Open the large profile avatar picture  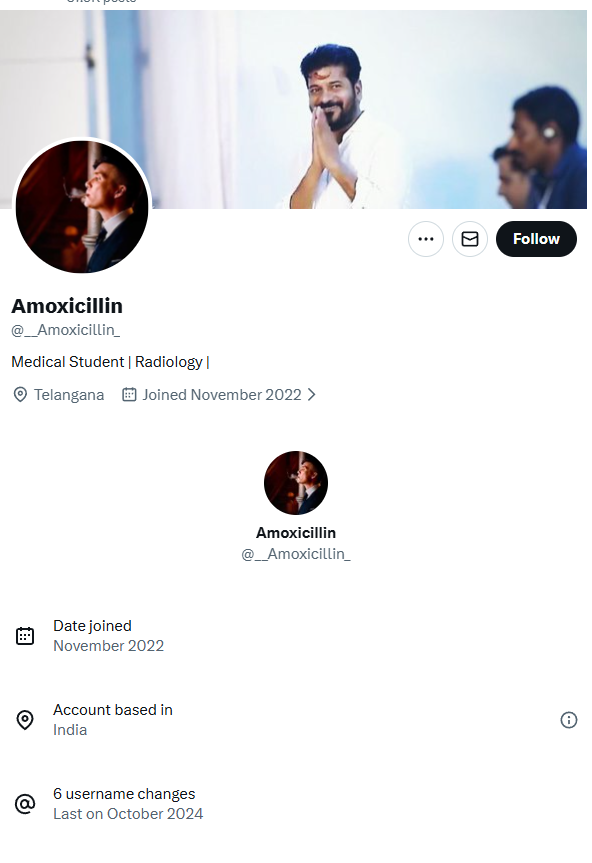click(82, 206)
